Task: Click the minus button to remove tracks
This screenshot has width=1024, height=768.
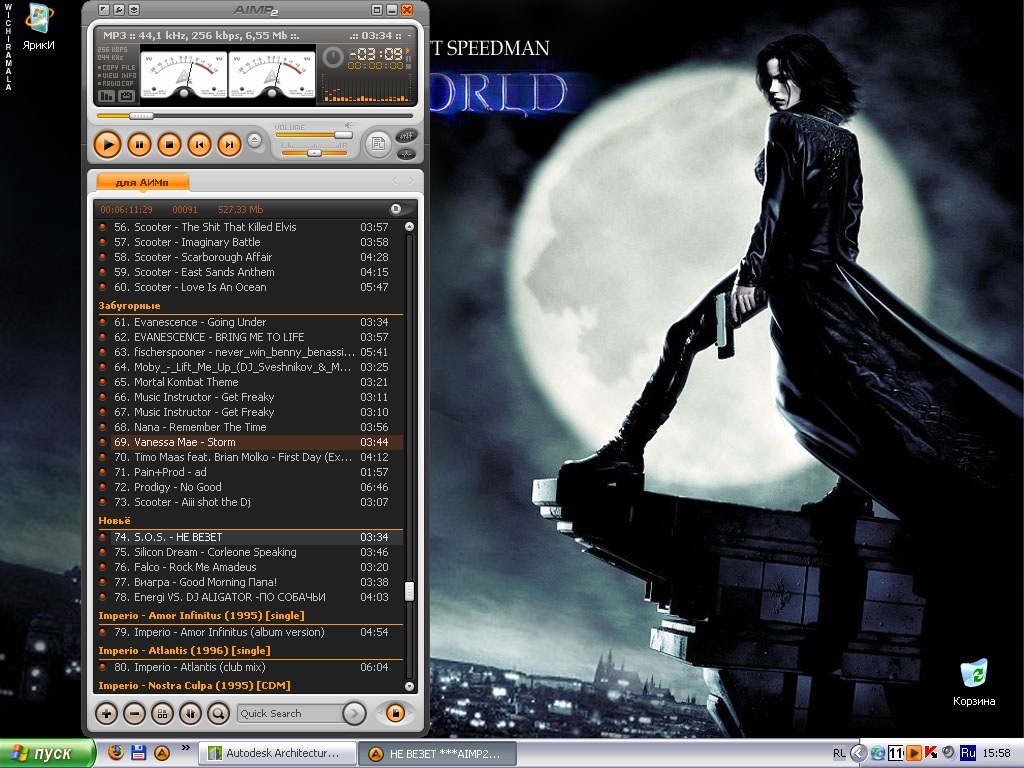Action: pyautogui.click(x=134, y=713)
